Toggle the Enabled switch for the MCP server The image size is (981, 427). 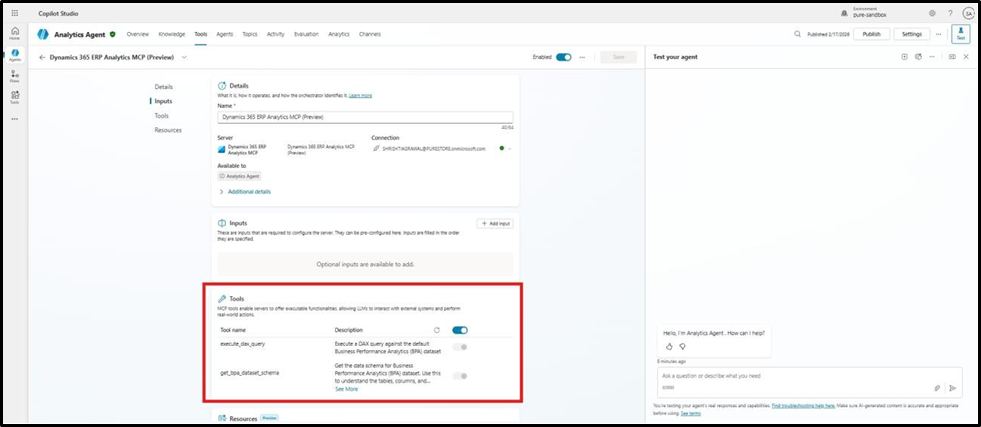[x=564, y=57]
